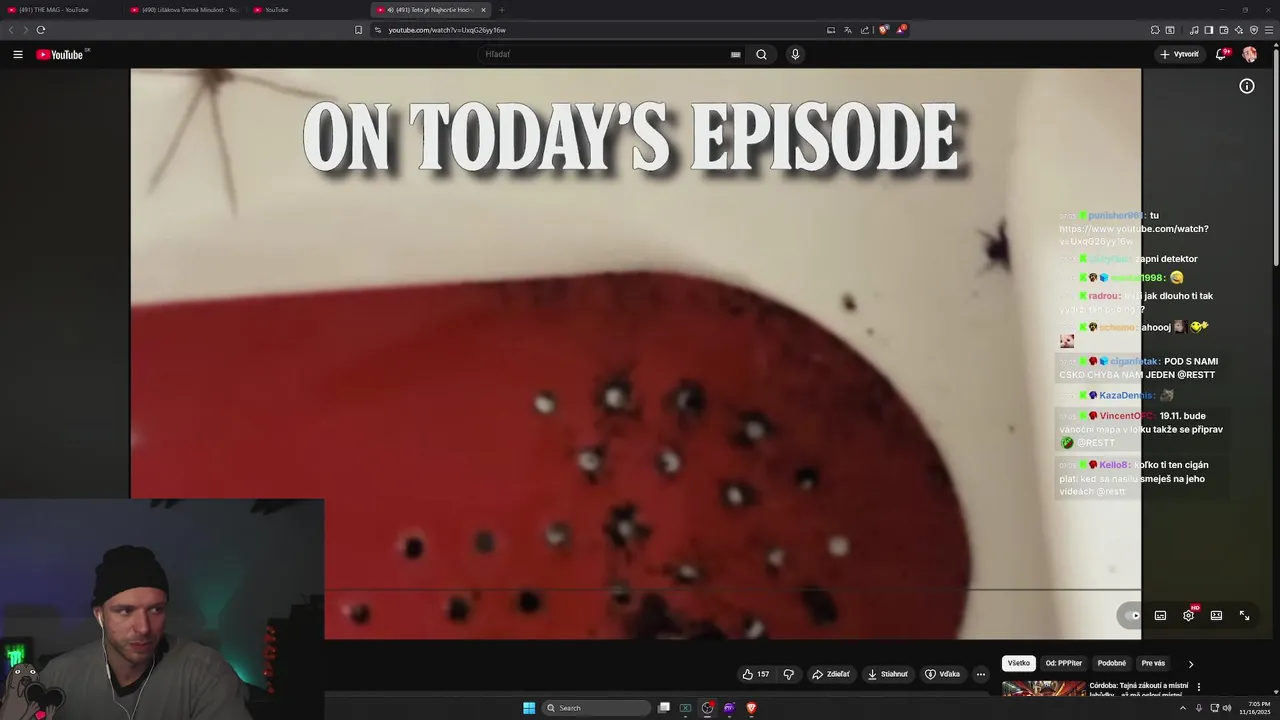Open Brave browser from the taskbar
The height and width of the screenshot is (720, 1280).
point(751,708)
